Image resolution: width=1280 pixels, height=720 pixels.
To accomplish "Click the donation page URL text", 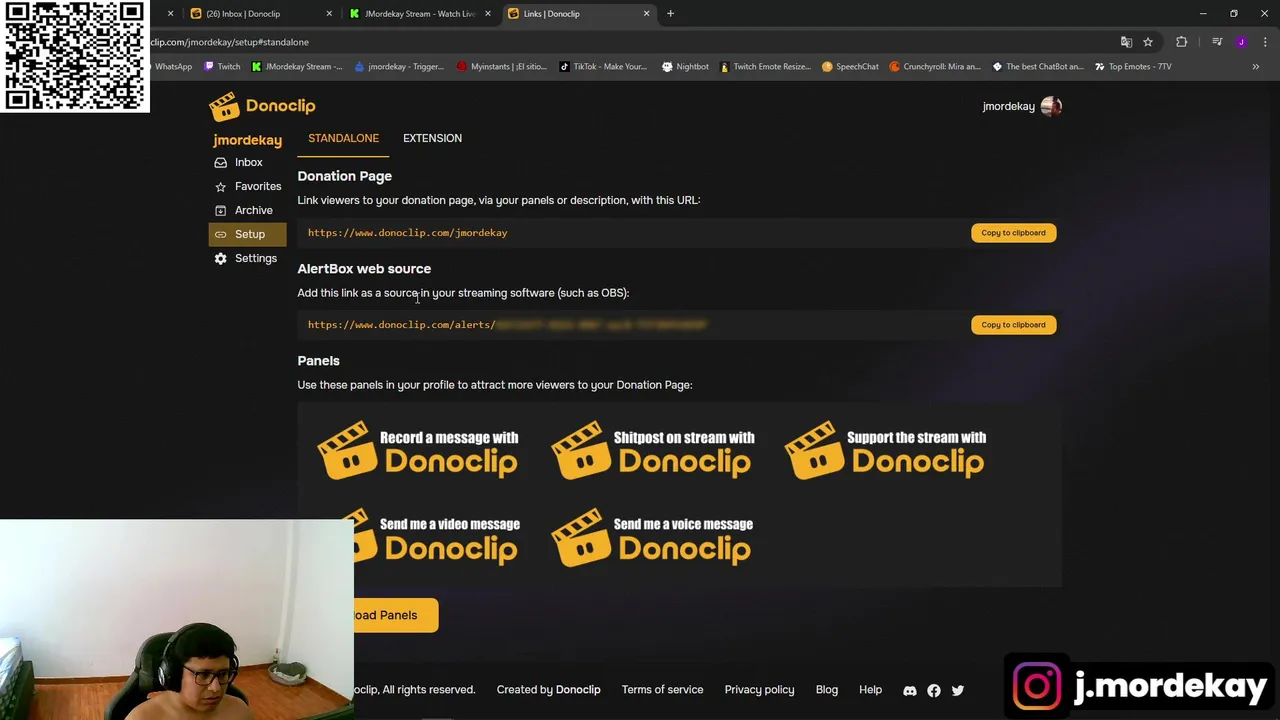I will point(407,233).
